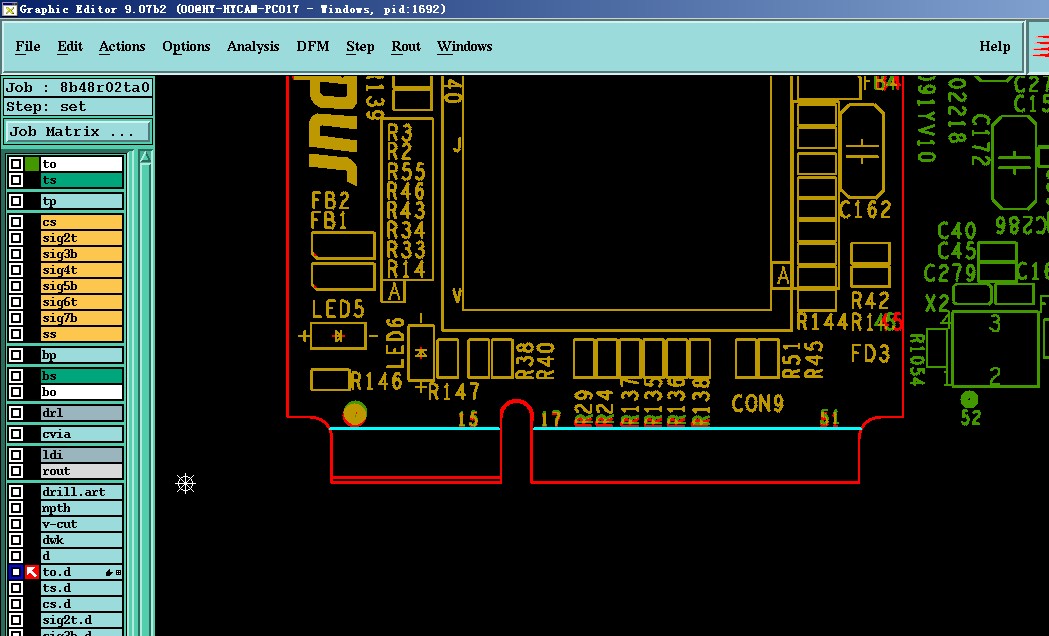This screenshot has width=1049, height=636.
Task: Toggle the checkbox for layer 'cvia'
Action: pos(15,434)
